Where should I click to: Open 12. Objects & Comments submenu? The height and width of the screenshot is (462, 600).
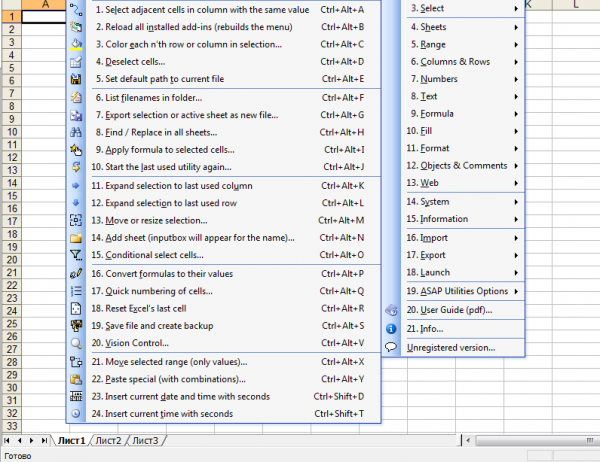(x=463, y=166)
